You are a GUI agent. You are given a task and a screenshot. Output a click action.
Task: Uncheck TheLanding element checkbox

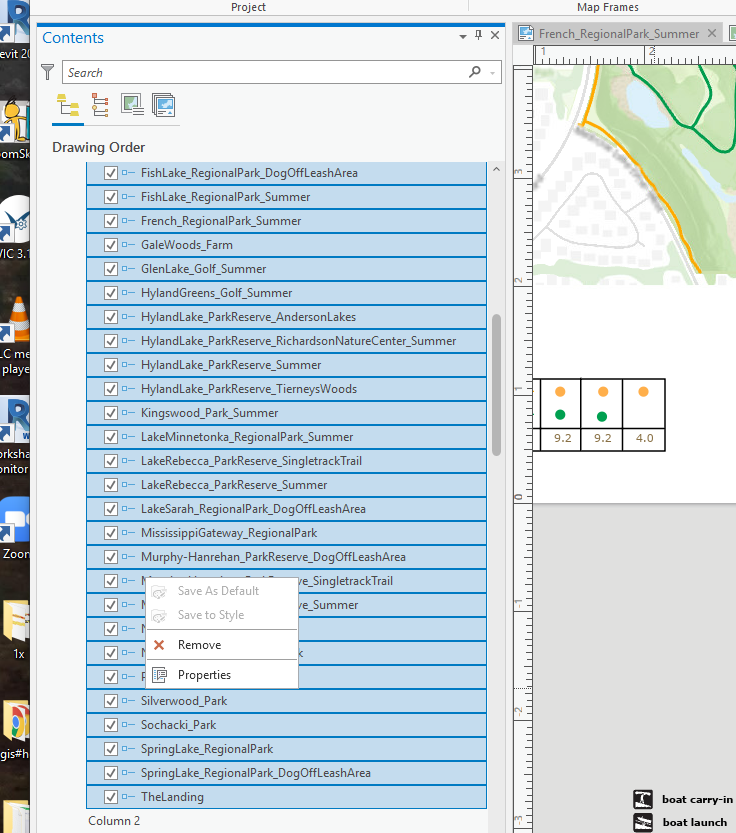coord(111,797)
